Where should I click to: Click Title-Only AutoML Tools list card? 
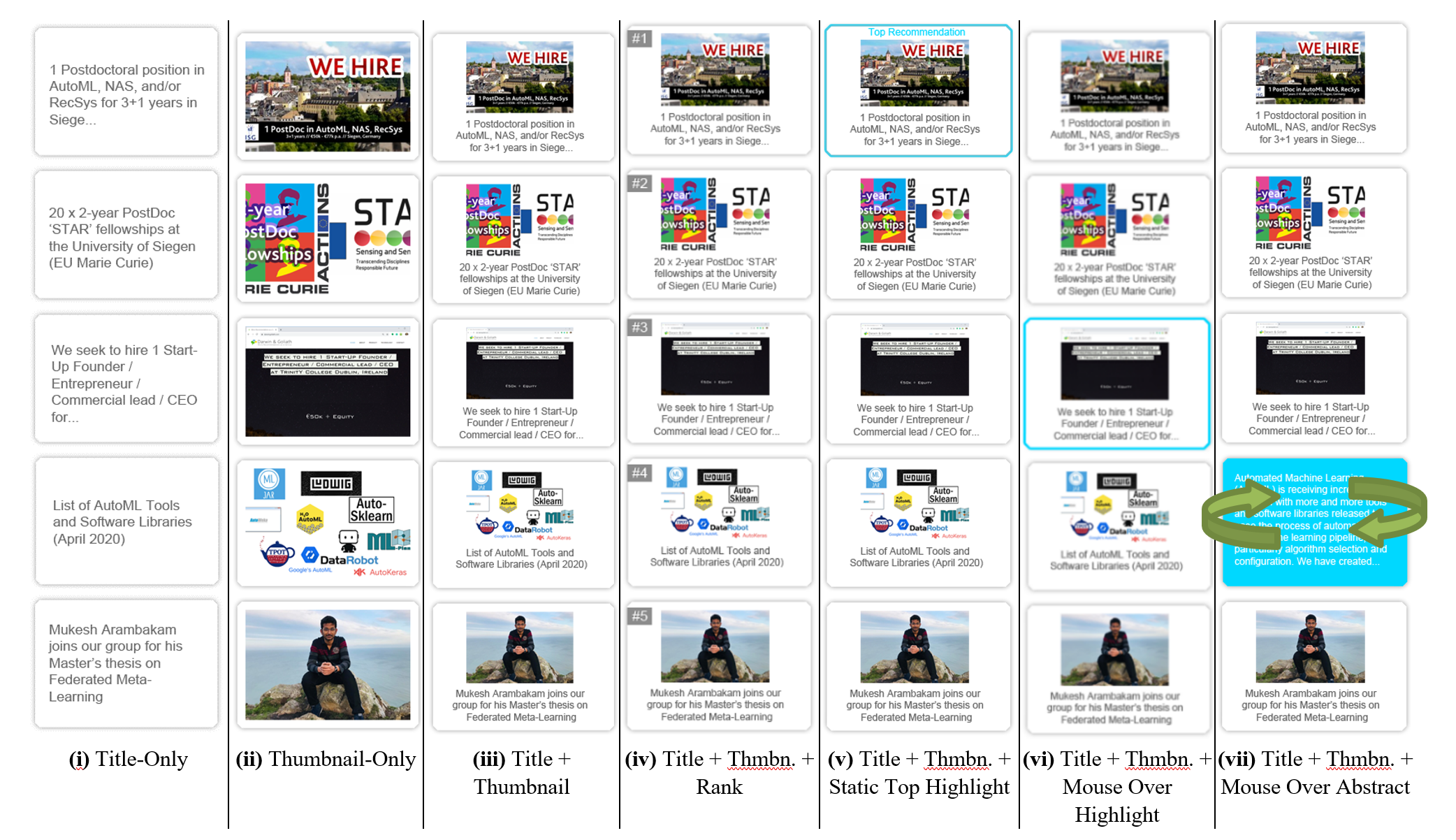coord(126,521)
